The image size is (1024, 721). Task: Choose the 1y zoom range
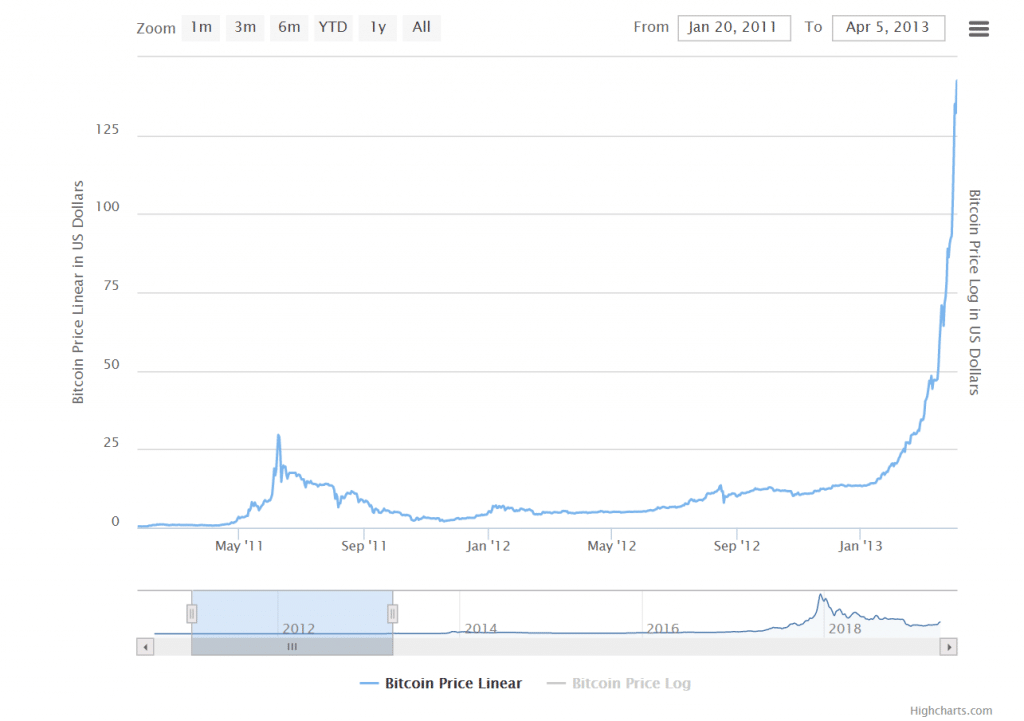[378, 27]
